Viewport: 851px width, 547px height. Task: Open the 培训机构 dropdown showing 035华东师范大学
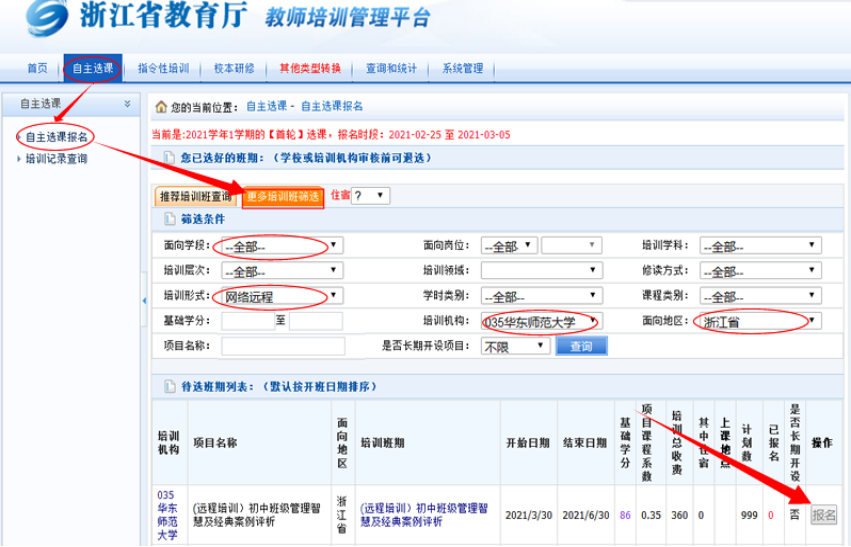(x=542, y=321)
